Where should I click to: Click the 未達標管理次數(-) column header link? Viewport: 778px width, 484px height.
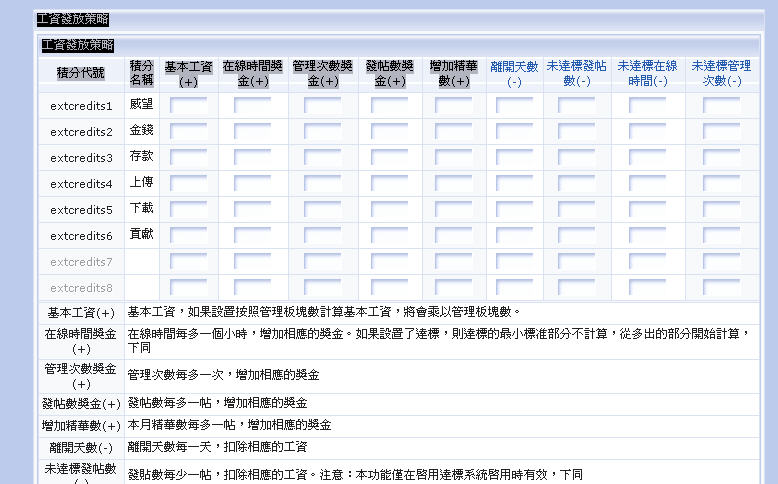(x=721, y=73)
